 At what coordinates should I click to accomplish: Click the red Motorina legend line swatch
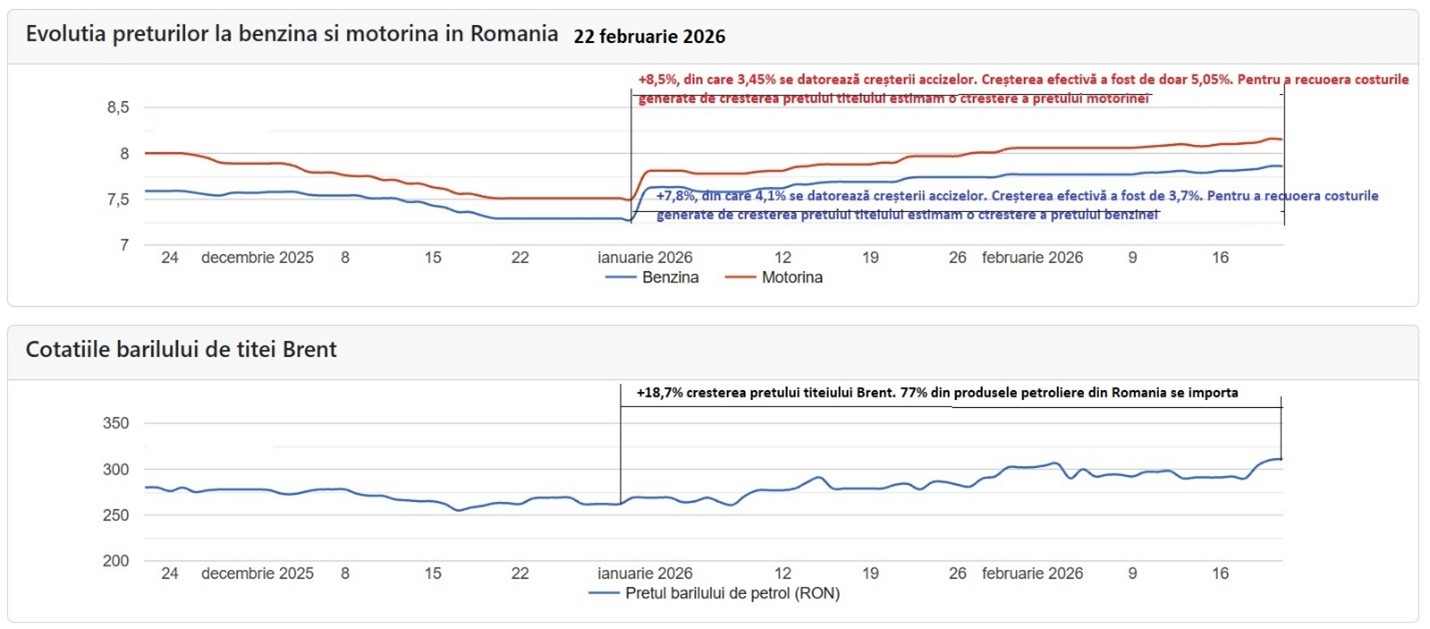[x=738, y=277]
